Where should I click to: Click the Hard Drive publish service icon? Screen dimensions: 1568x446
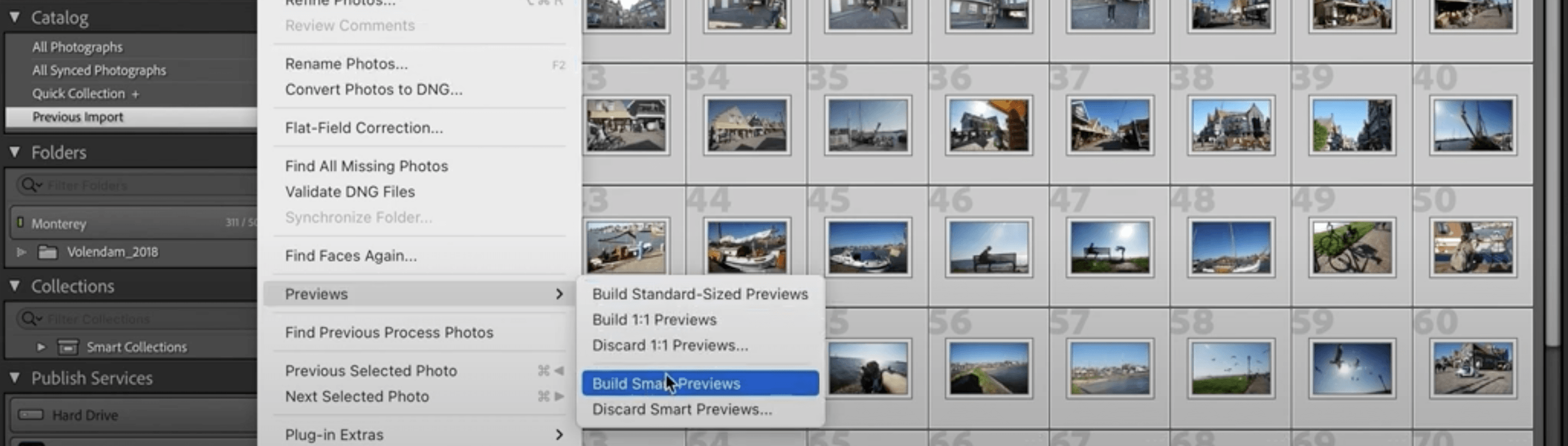tap(31, 414)
